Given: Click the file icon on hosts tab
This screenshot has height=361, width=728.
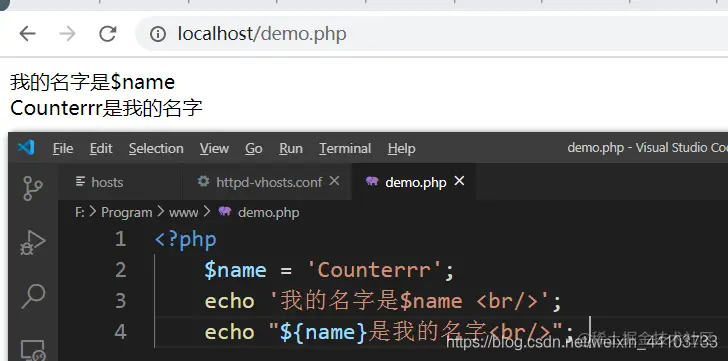Looking at the screenshot, I should [80, 181].
